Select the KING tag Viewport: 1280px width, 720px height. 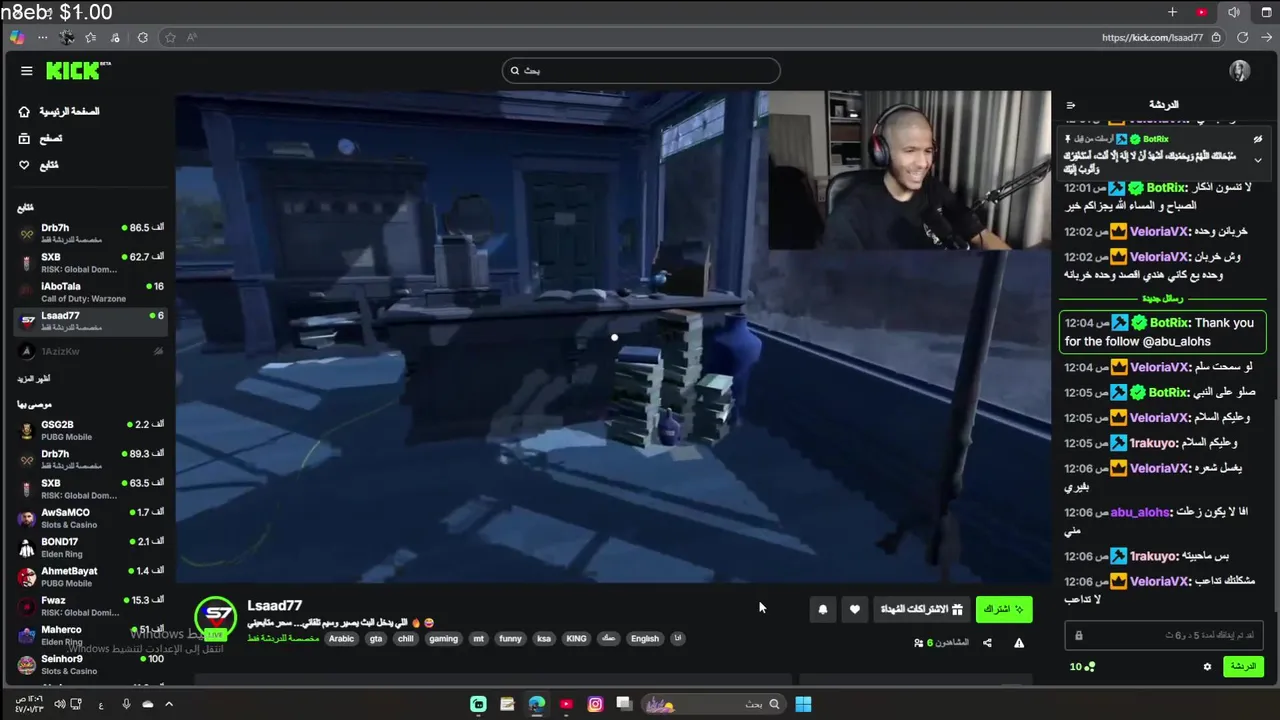coord(576,639)
